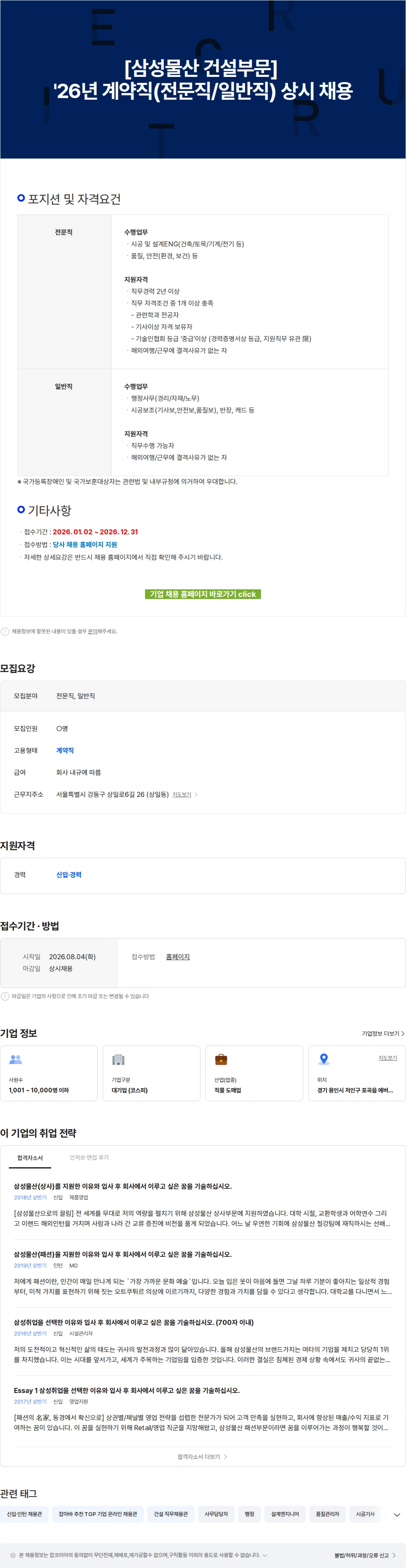406x1568 pixels.
Task: Select the 행정 tag
Action: (x=250, y=1514)
